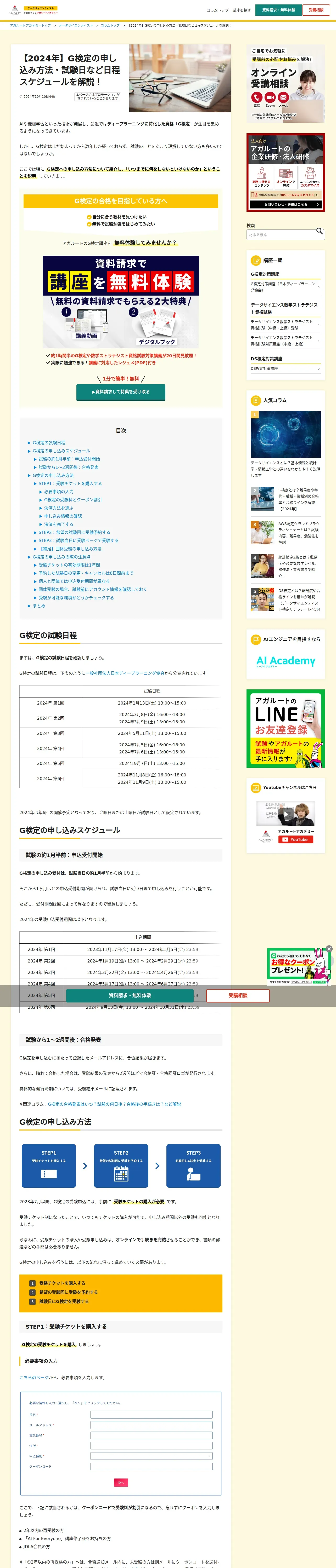Jump to TOC item G検定の申し込みスケジュール

point(61,451)
